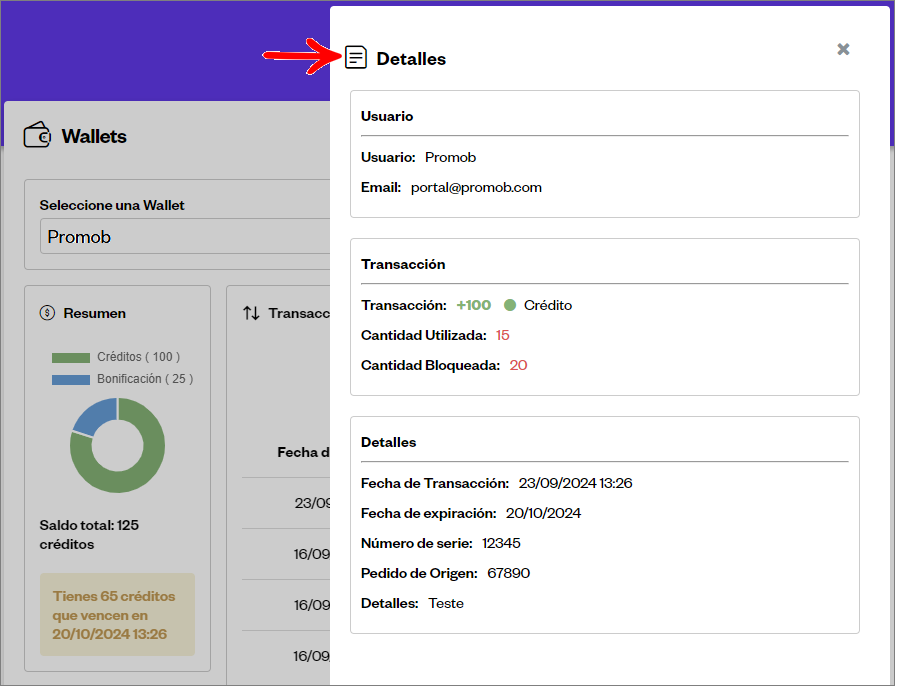Toggle the blue Bonificación (25) legend swatch
Image resolution: width=897 pixels, height=687 pixels.
click(x=71, y=380)
